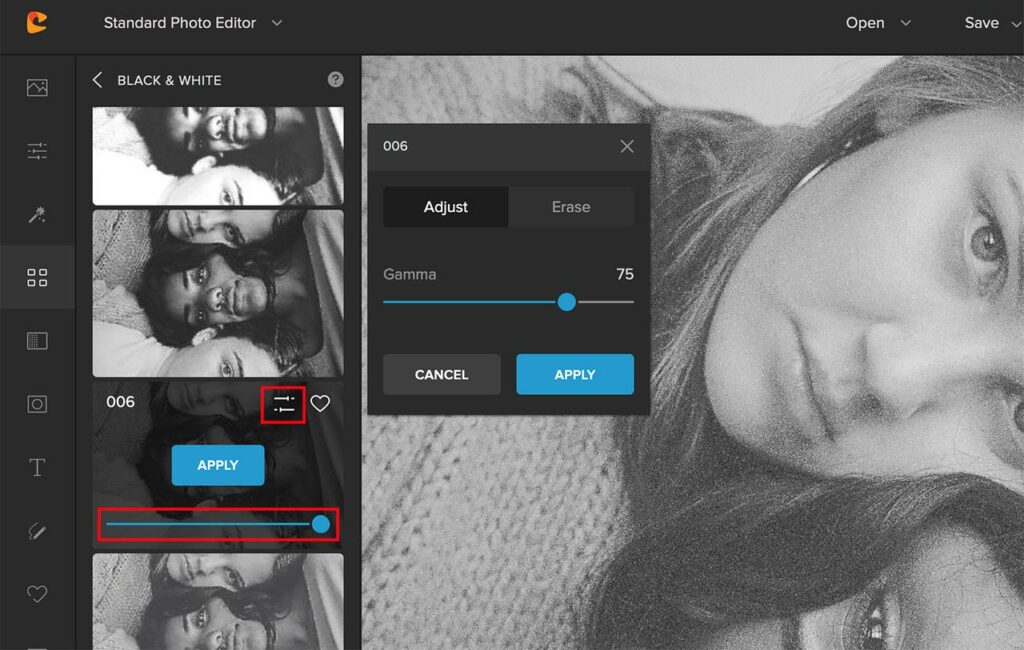1024x650 pixels.
Task: Click the Gamma value 75
Action: click(x=625, y=274)
